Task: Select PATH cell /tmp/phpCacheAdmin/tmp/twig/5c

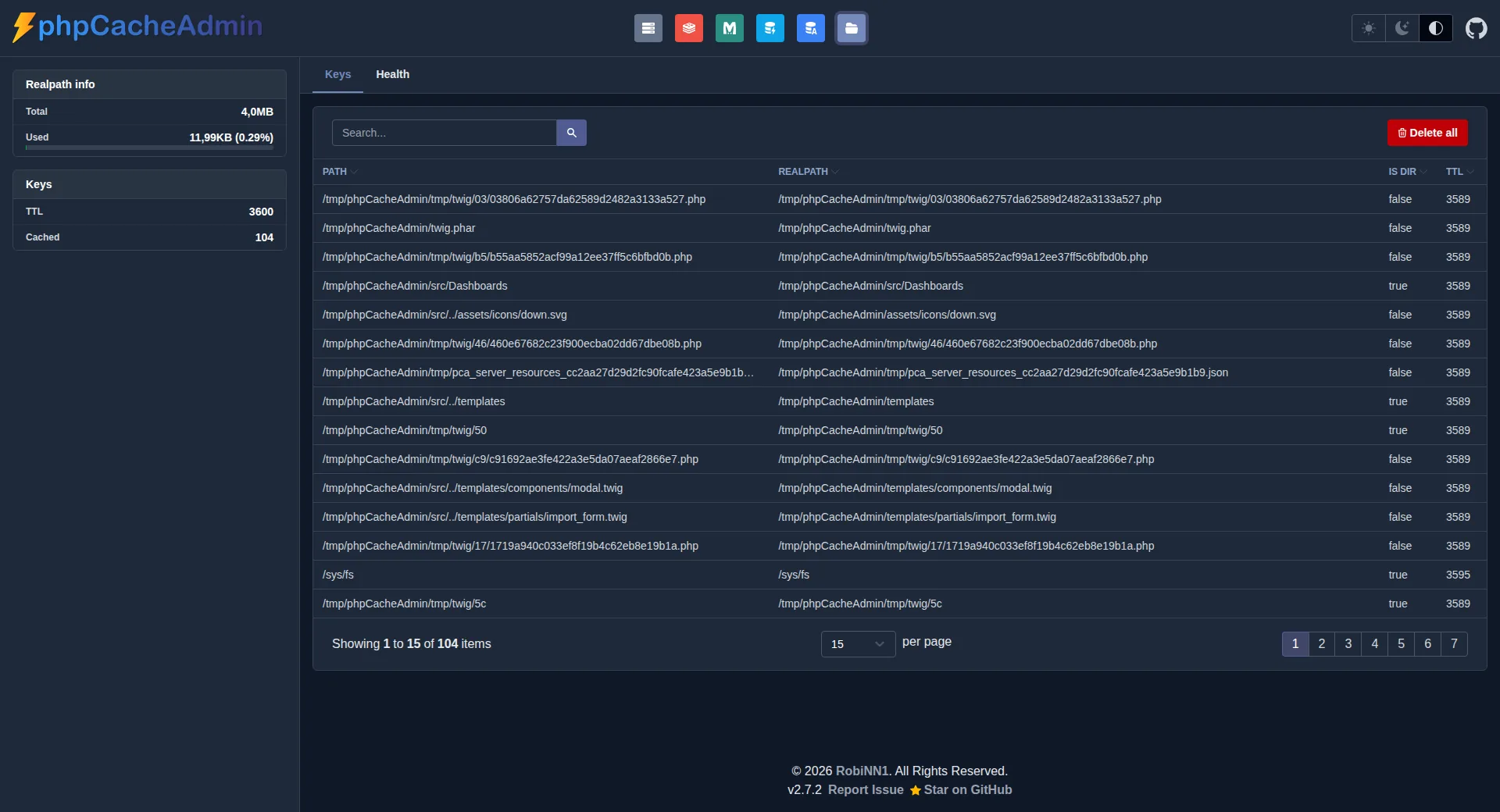Action: click(x=404, y=604)
